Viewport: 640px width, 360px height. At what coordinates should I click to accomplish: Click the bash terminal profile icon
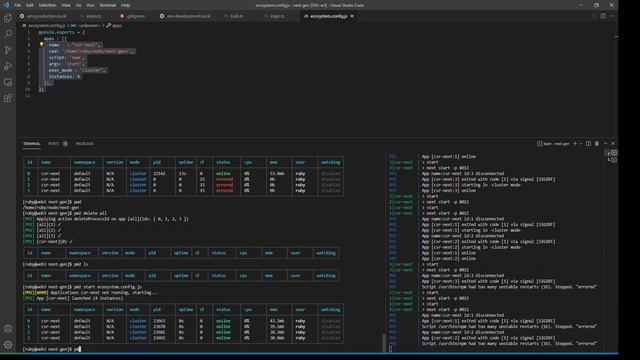click(x=540, y=144)
